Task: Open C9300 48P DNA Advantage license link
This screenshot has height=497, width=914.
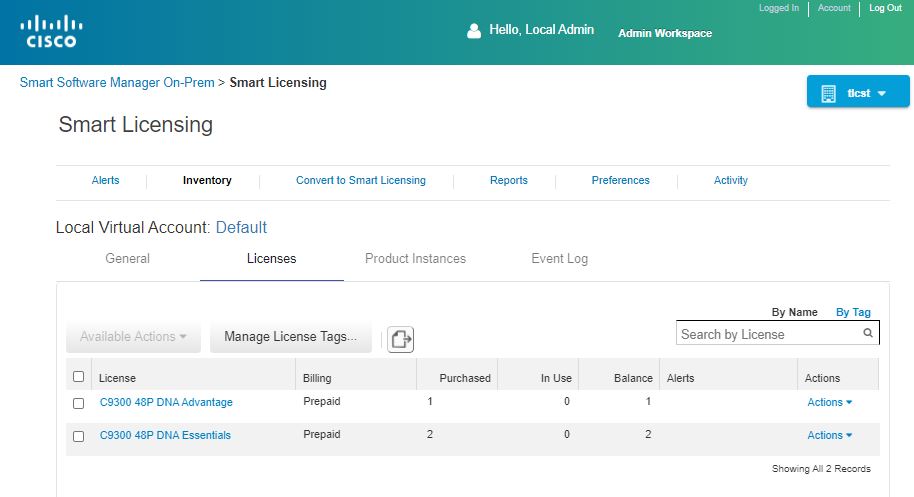Action: (x=166, y=402)
